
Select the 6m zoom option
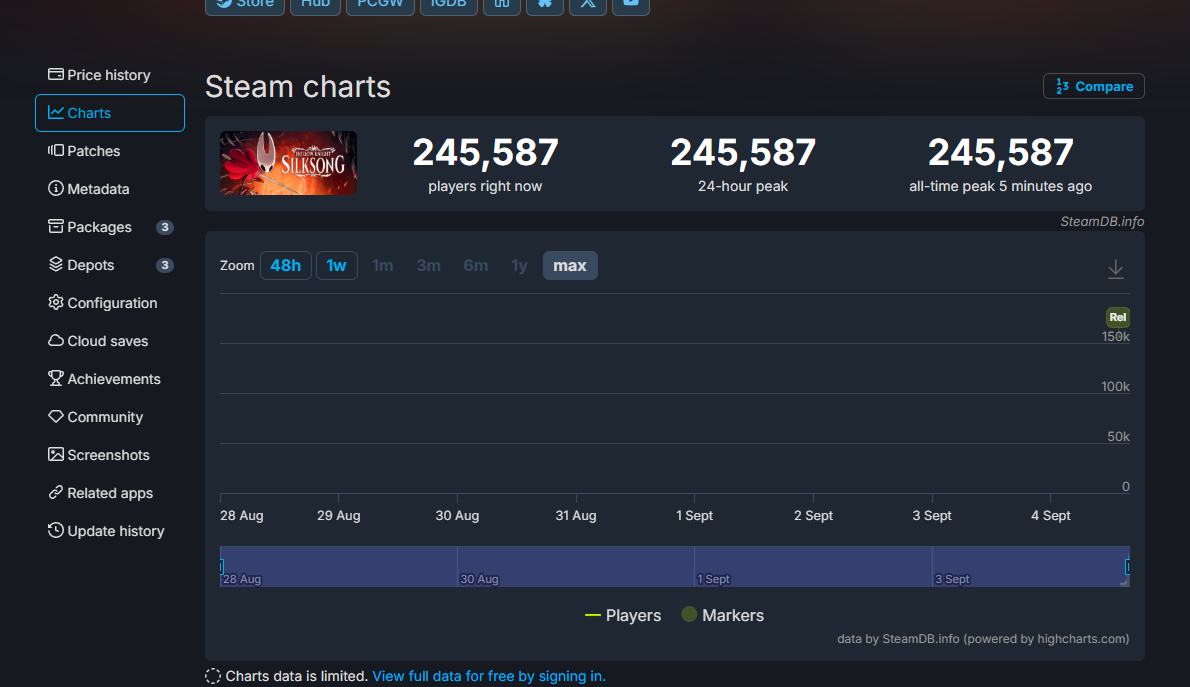click(476, 266)
